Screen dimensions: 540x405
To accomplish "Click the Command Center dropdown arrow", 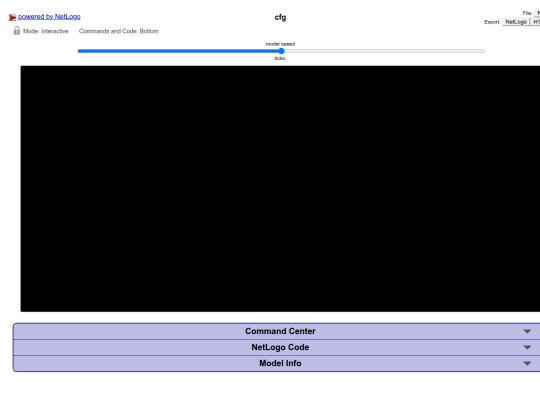I will [x=527, y=331].
